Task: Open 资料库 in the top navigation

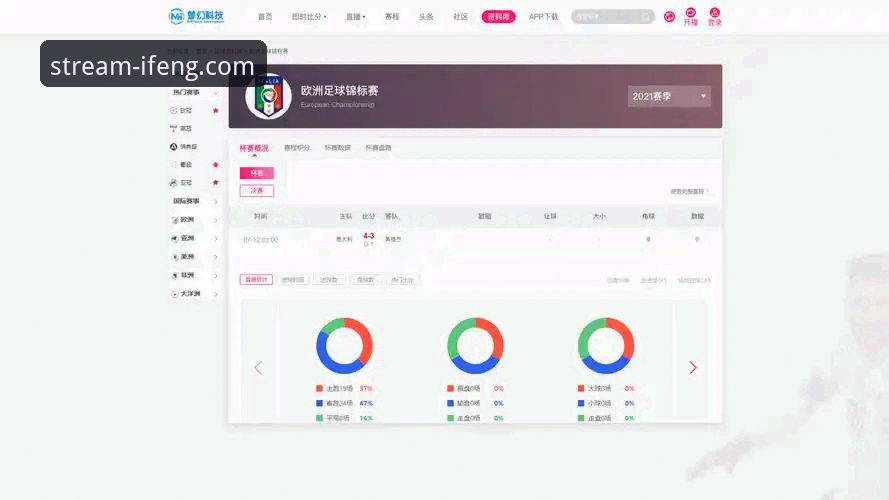Action: (x=498, y=17)
